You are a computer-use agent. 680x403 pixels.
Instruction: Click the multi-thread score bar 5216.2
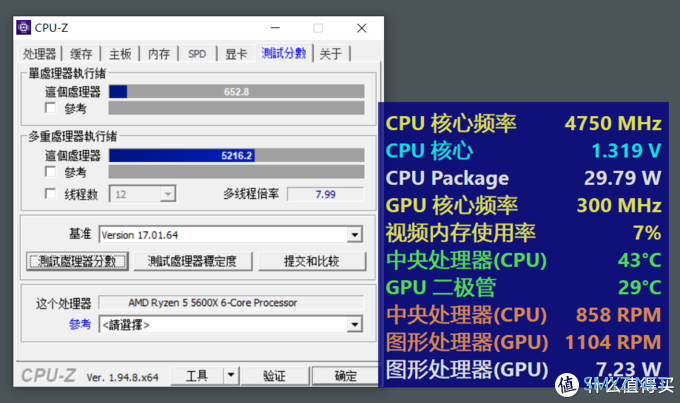[x=236, y=155]
